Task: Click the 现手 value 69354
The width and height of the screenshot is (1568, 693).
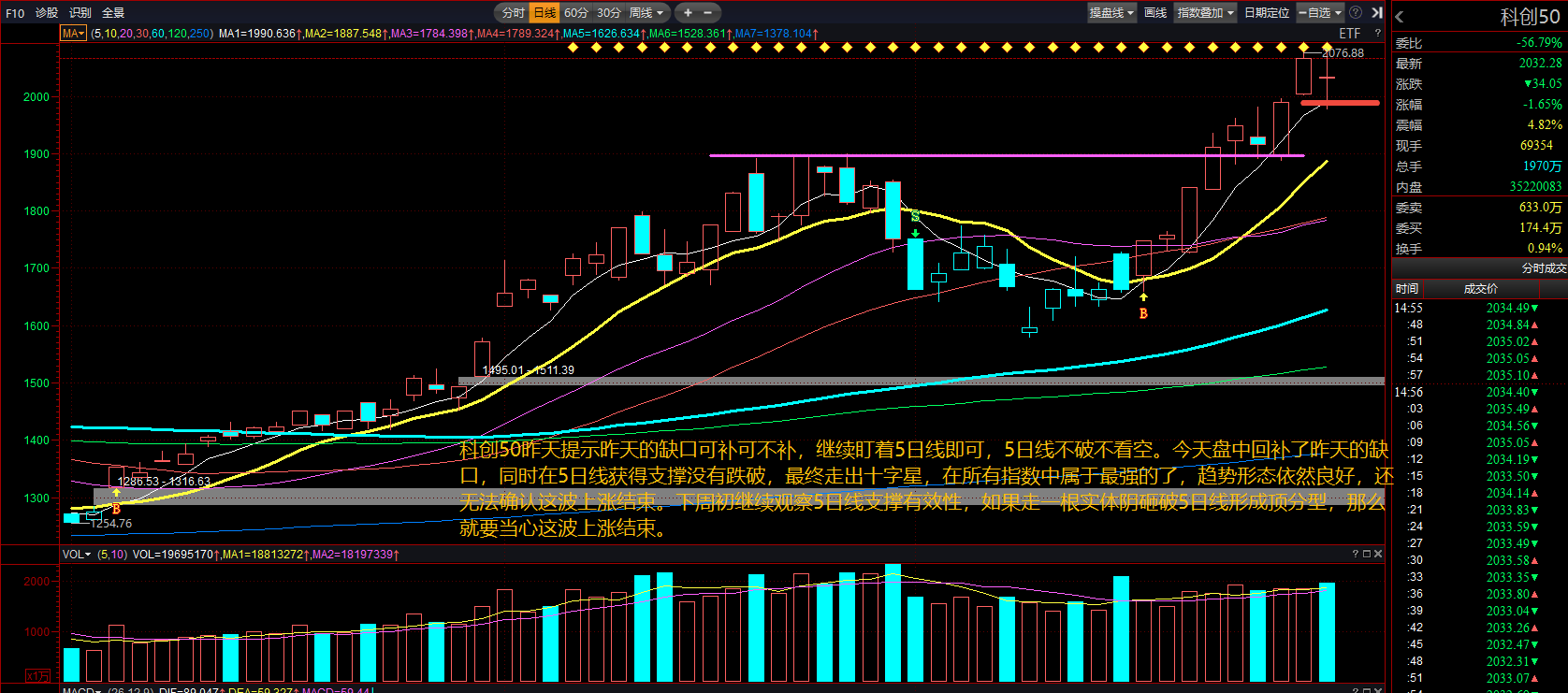Action: click(x=1536, y=146)
